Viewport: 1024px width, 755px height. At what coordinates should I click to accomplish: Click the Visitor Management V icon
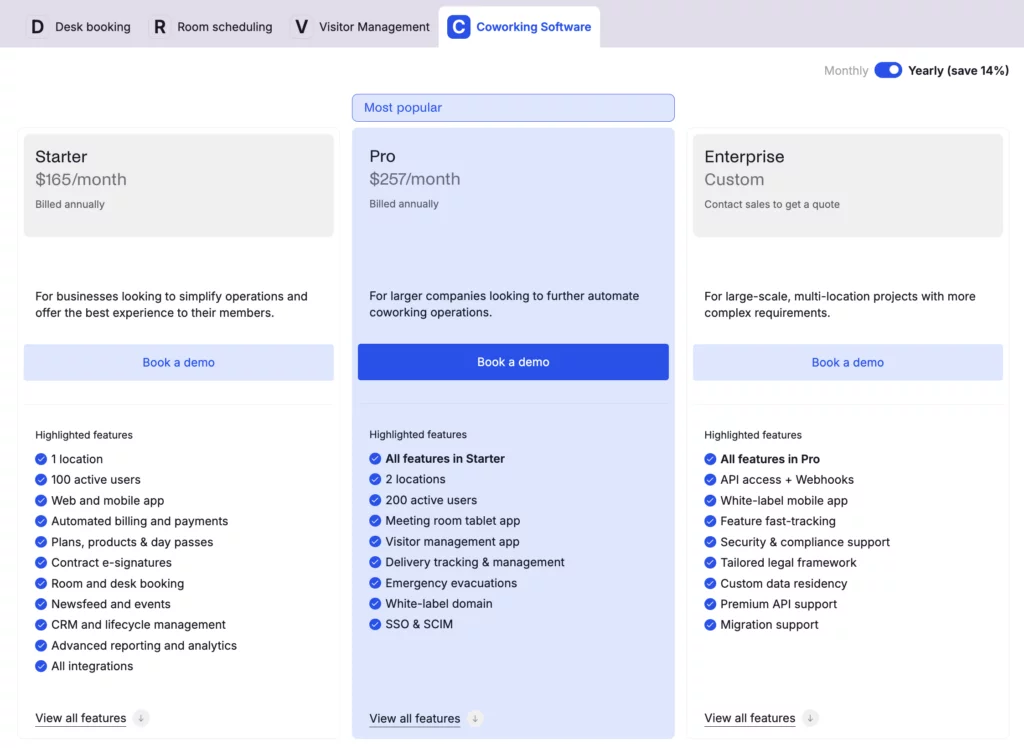point(301,27)
